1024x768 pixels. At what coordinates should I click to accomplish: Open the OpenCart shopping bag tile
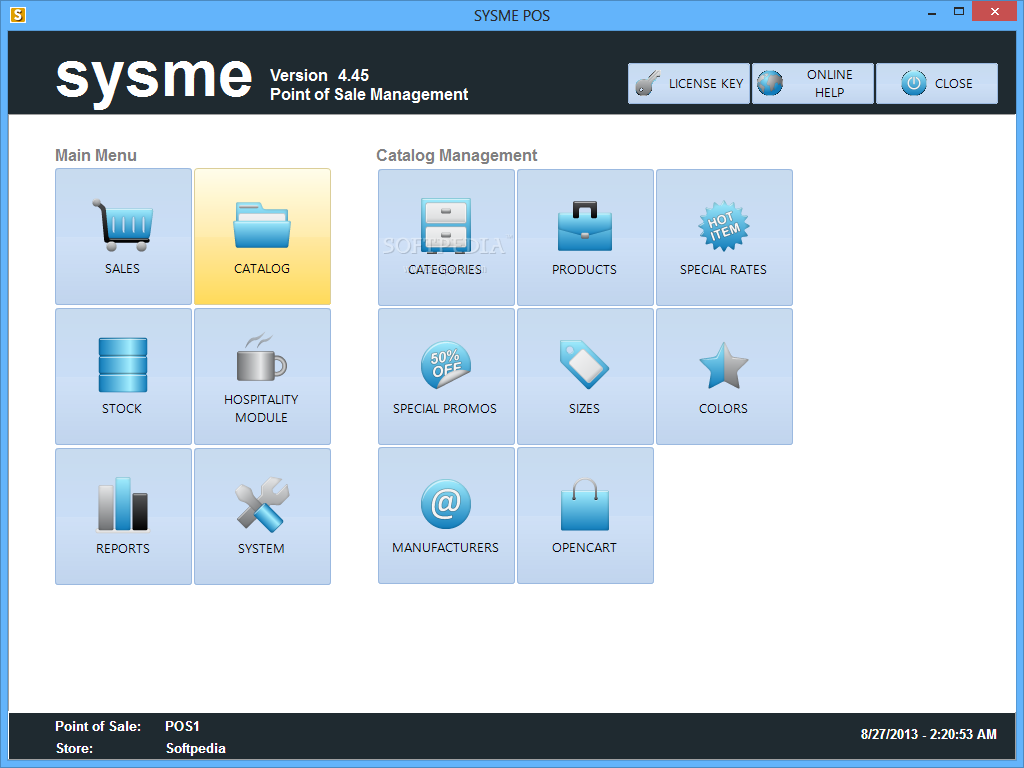(x=585, y=515)
